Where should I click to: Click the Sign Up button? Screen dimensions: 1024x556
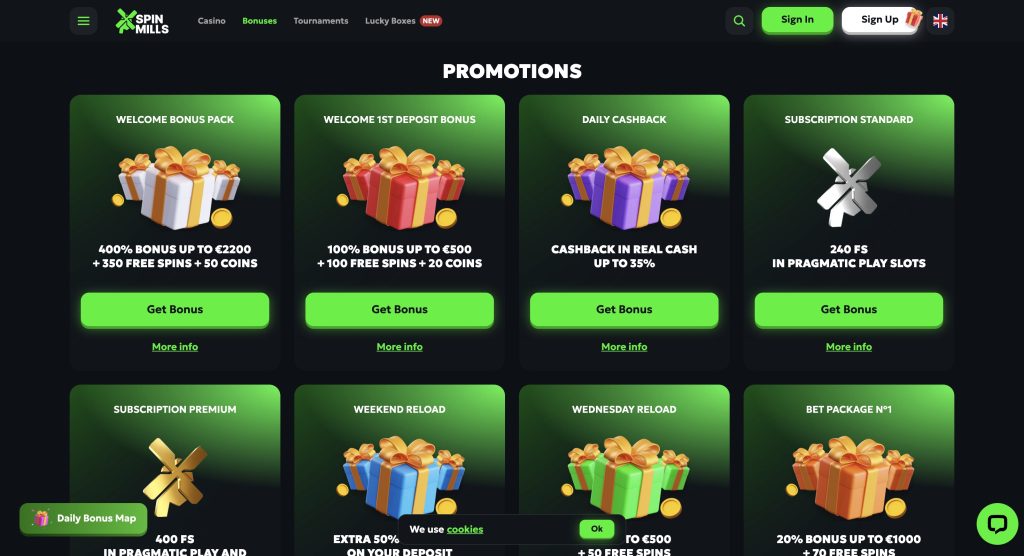(880, 20)
